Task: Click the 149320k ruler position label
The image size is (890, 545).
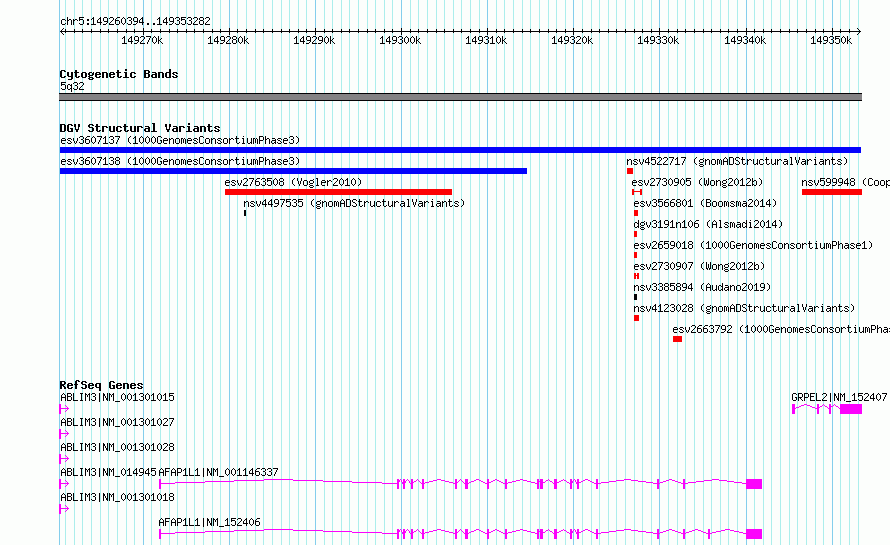Action: coord(572,40)
